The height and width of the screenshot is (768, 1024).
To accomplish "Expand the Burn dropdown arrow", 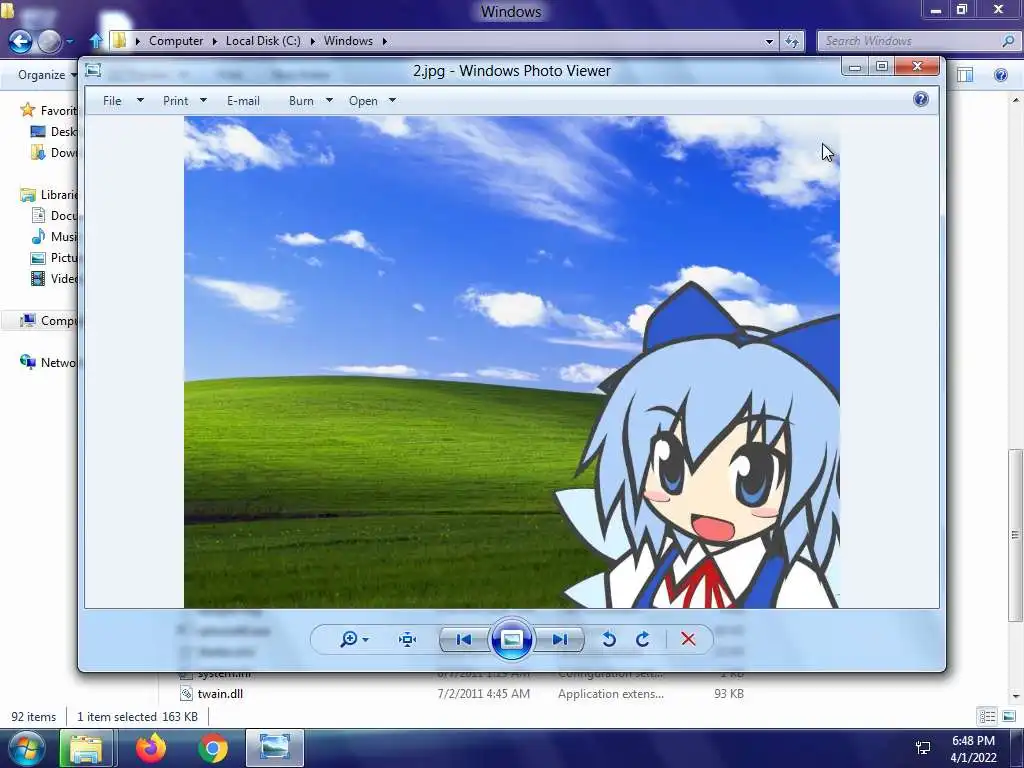I will (329, 101).
